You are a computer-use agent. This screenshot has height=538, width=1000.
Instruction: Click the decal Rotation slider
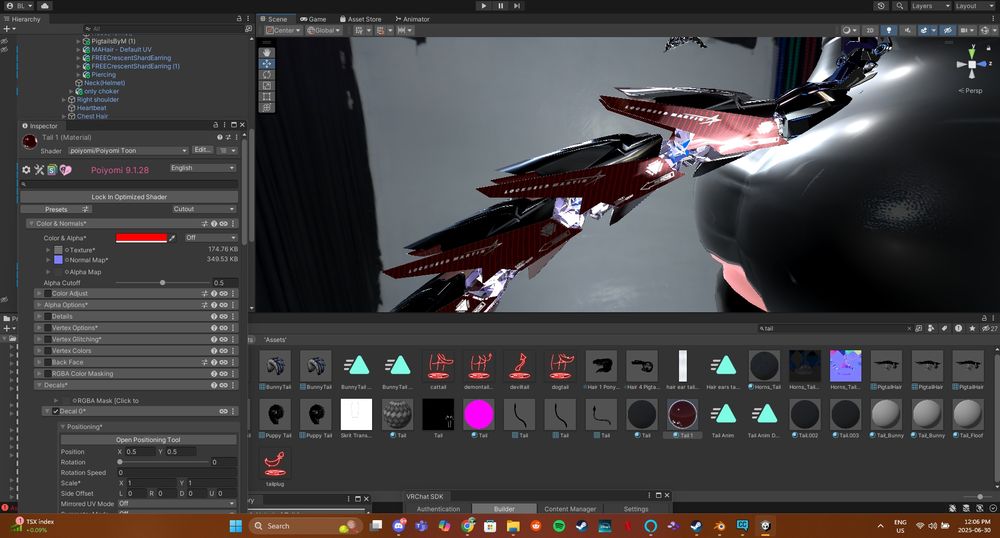[163, 462]
